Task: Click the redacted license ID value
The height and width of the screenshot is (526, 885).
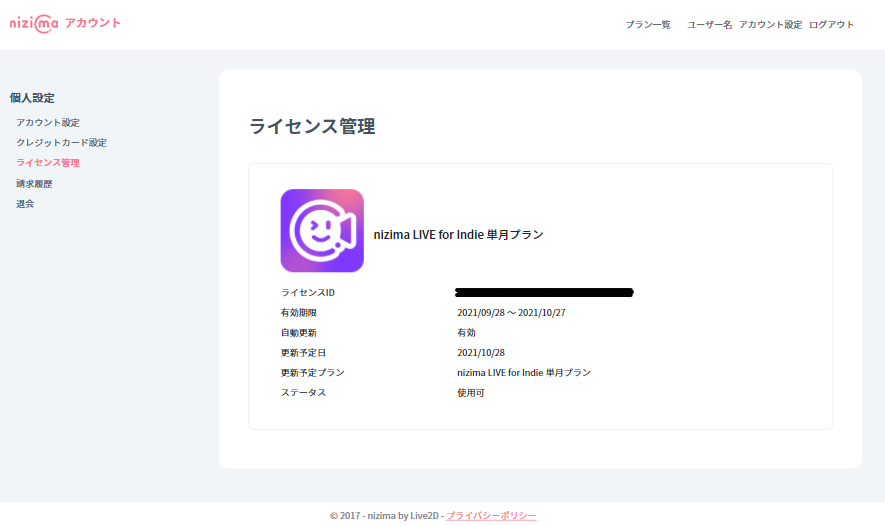Action: [545, 292]
